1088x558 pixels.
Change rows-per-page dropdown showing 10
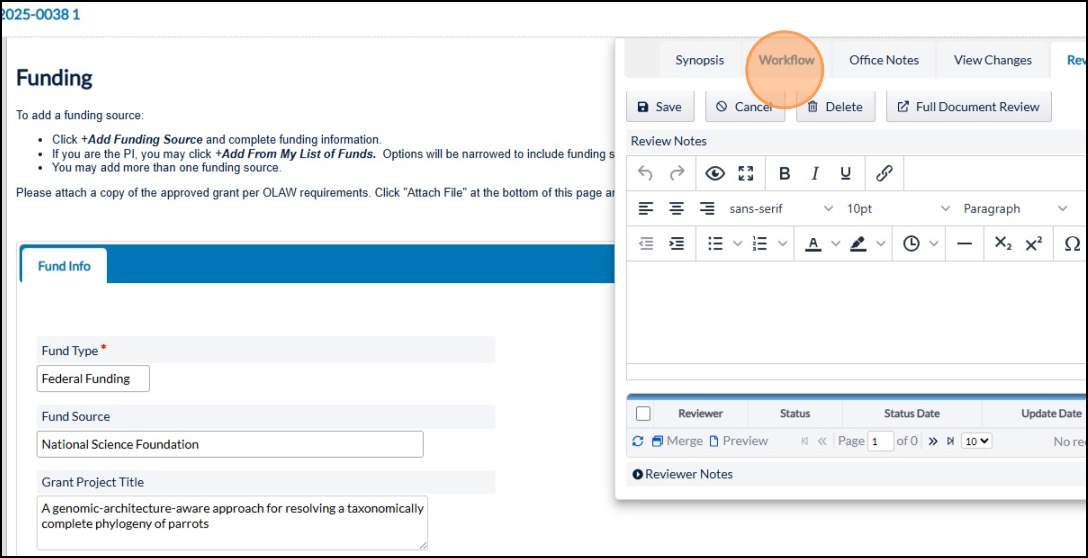[x=977, y=441]
